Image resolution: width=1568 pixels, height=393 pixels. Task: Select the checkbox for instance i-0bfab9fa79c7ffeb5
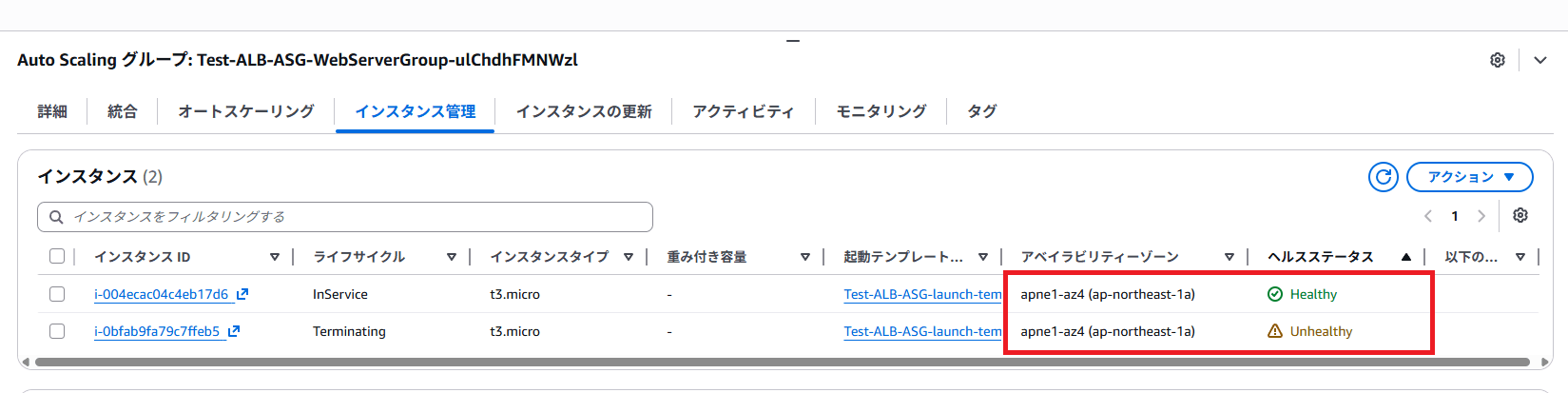(57, 331)
